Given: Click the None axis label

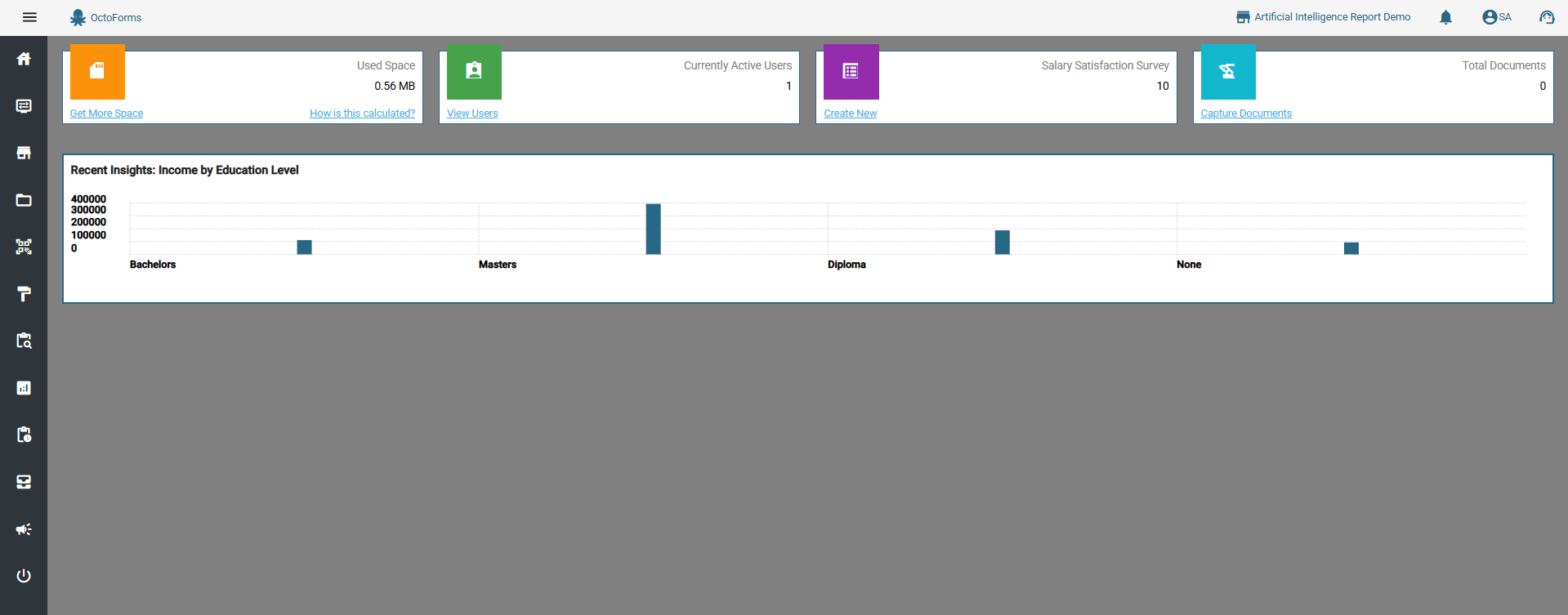Looking at the screenshot, I should point(1189,265).
